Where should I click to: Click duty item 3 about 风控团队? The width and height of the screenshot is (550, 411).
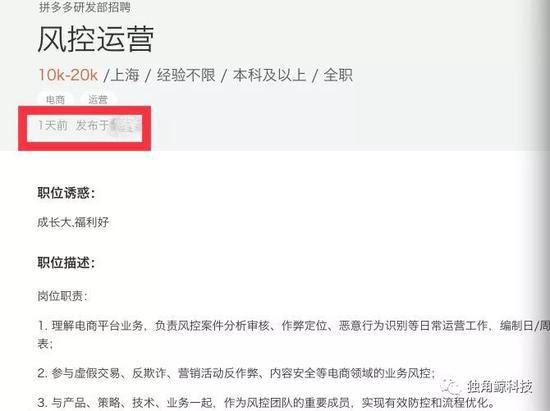coord(266,403)
